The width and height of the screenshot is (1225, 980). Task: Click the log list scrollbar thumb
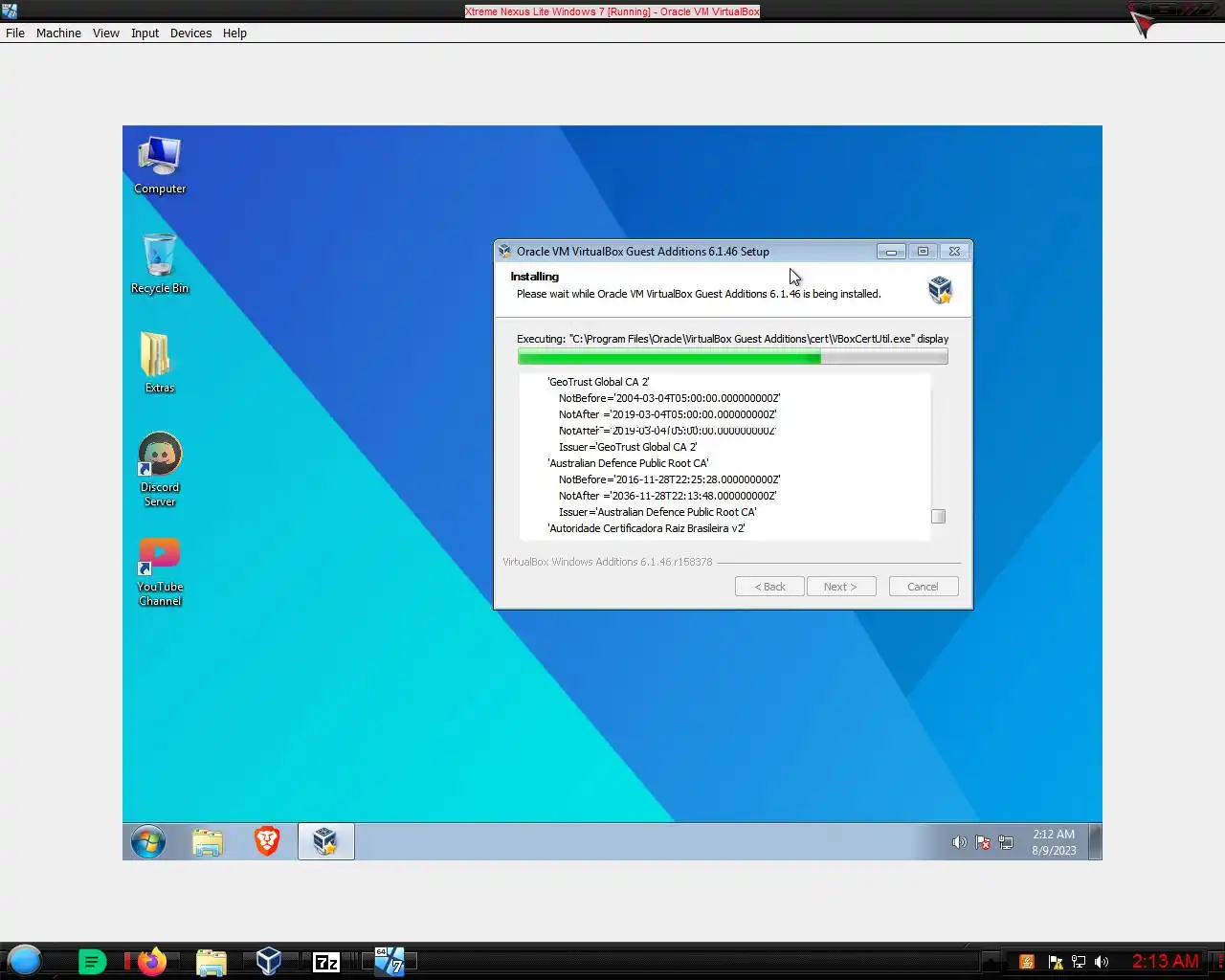pyautogui.click(x=939, y=516)
